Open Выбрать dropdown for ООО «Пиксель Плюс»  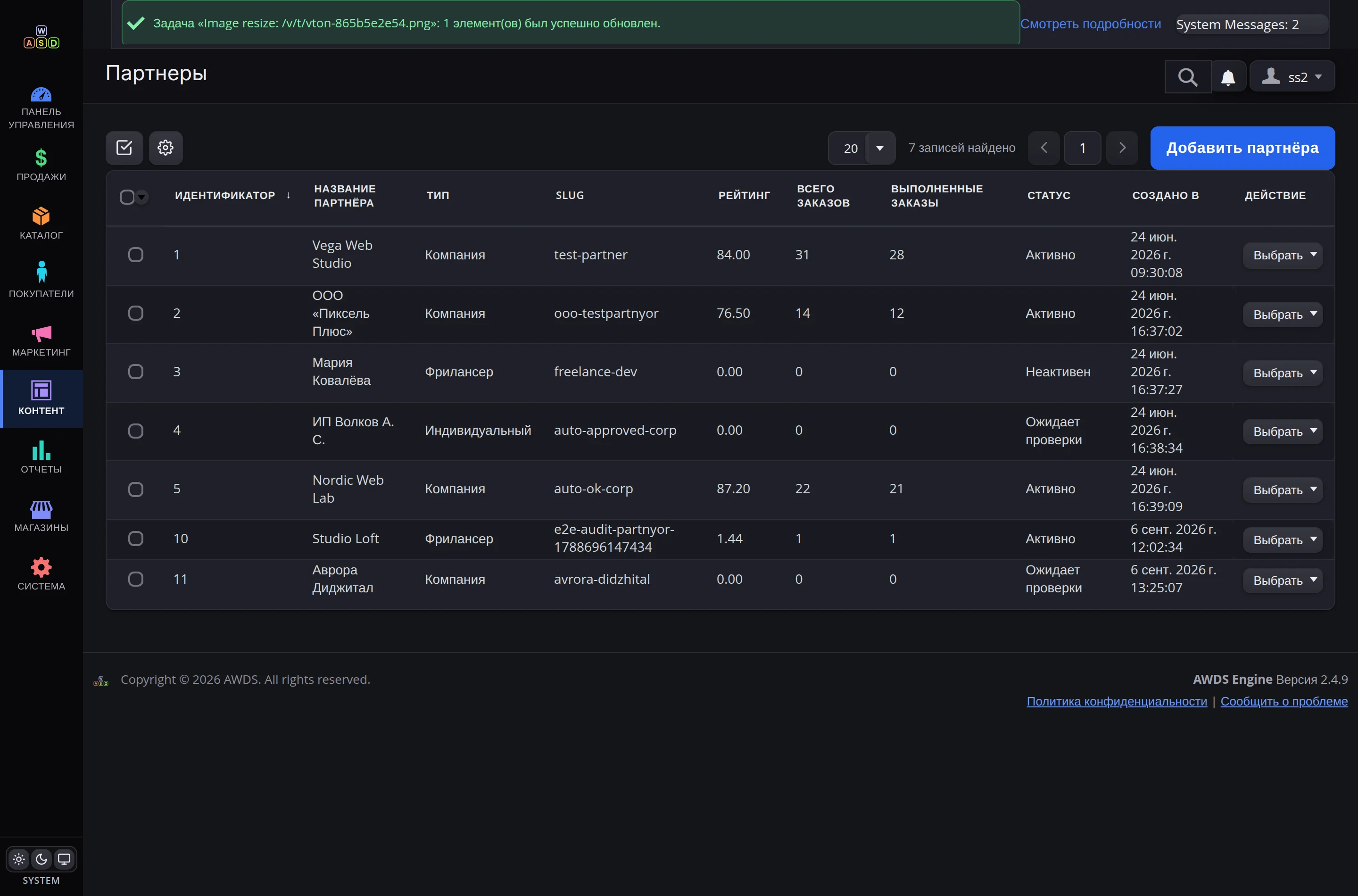pos(1283,314)
